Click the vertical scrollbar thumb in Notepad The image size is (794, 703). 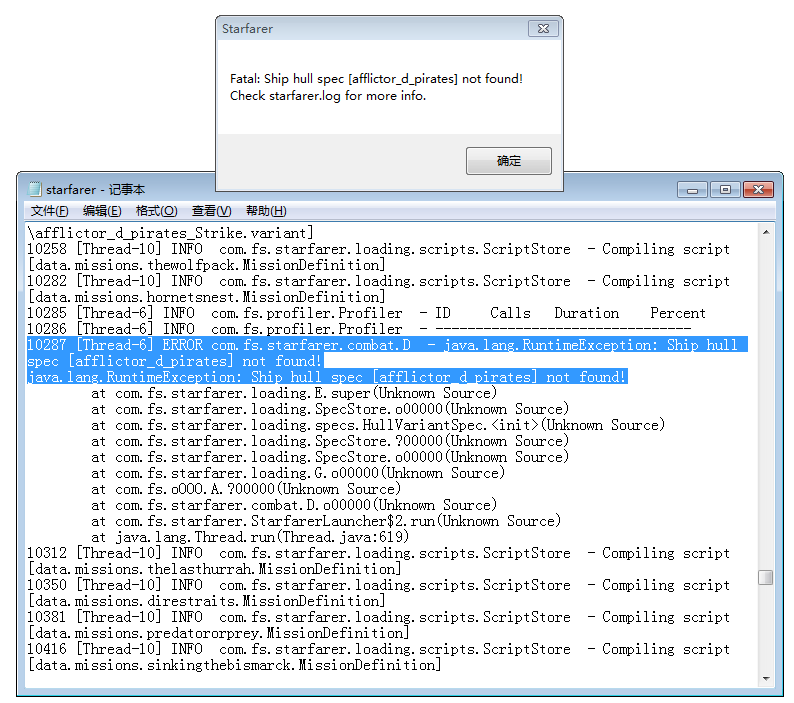click(x=765, y=577)
